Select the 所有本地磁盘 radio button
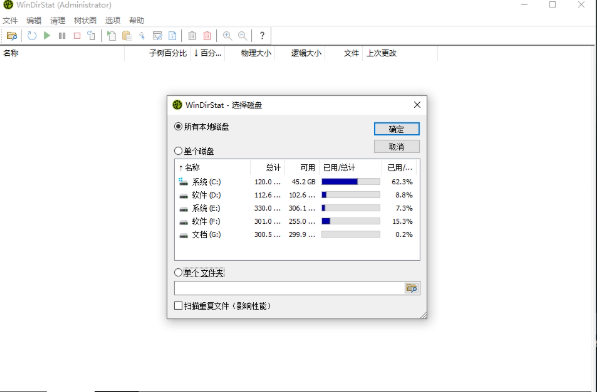 click(x=178, y=126)
